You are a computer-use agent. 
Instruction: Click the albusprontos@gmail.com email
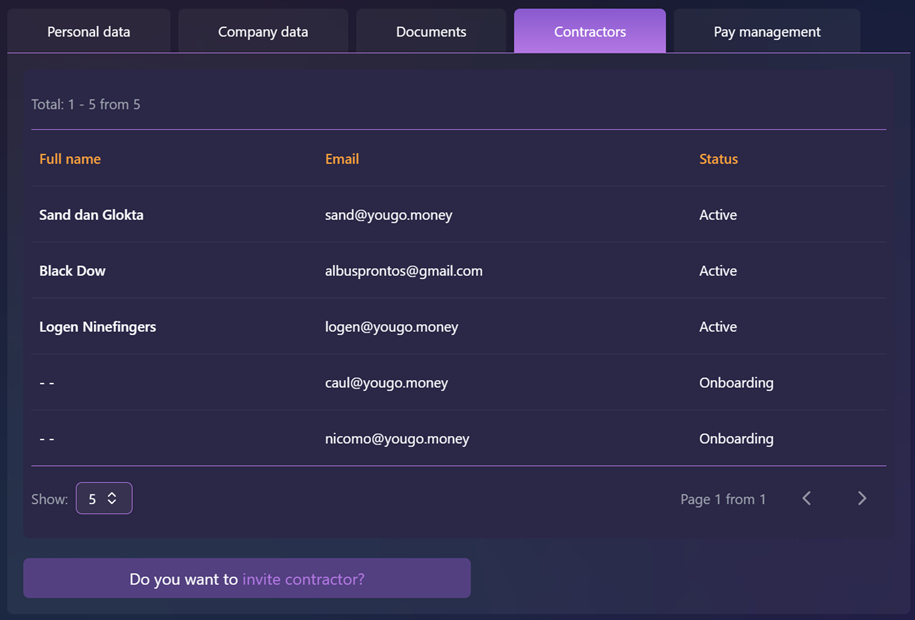pyautogui.click(x=404, y=271)
